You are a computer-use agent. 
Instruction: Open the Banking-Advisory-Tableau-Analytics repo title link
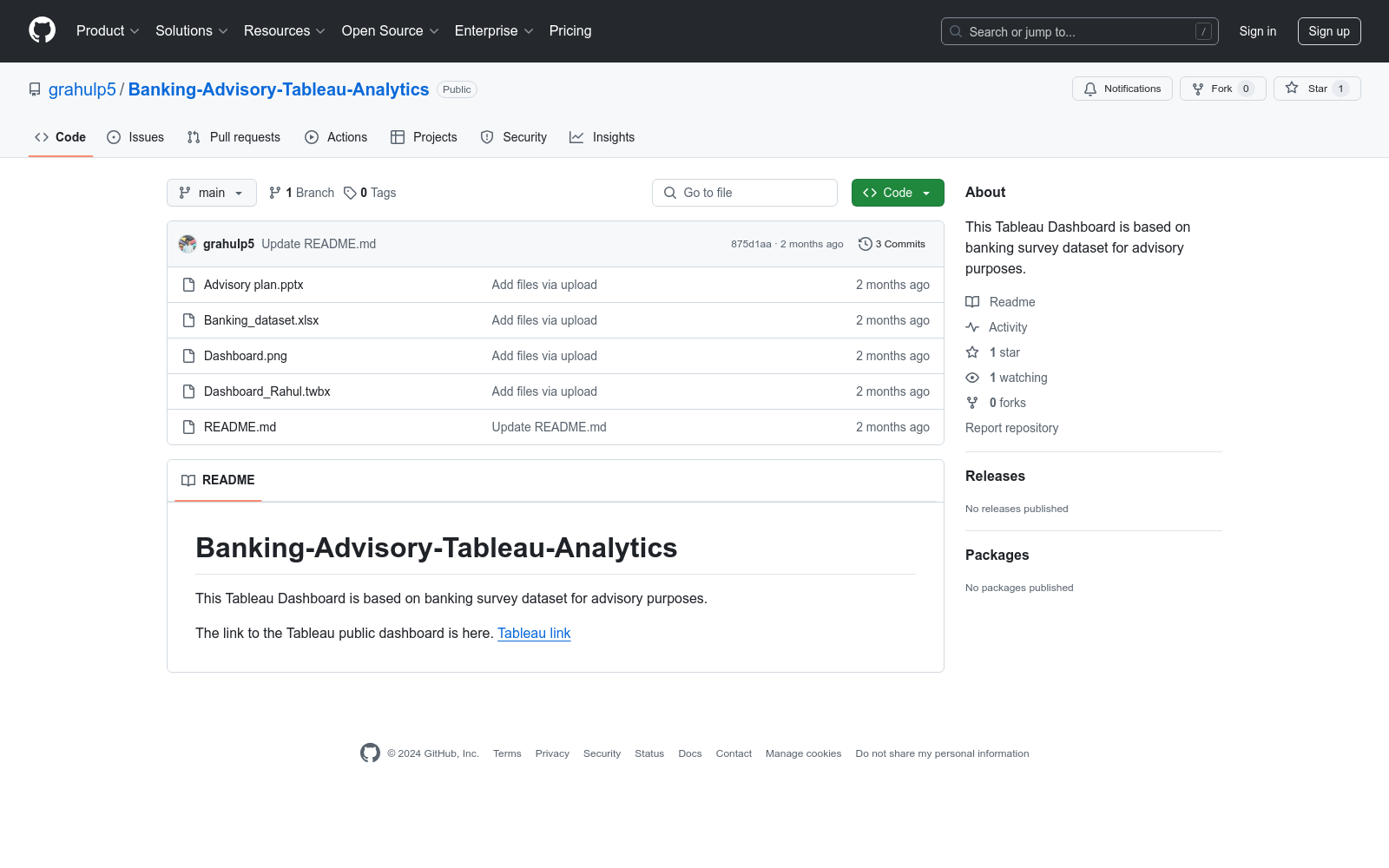(x=279, y=89)
